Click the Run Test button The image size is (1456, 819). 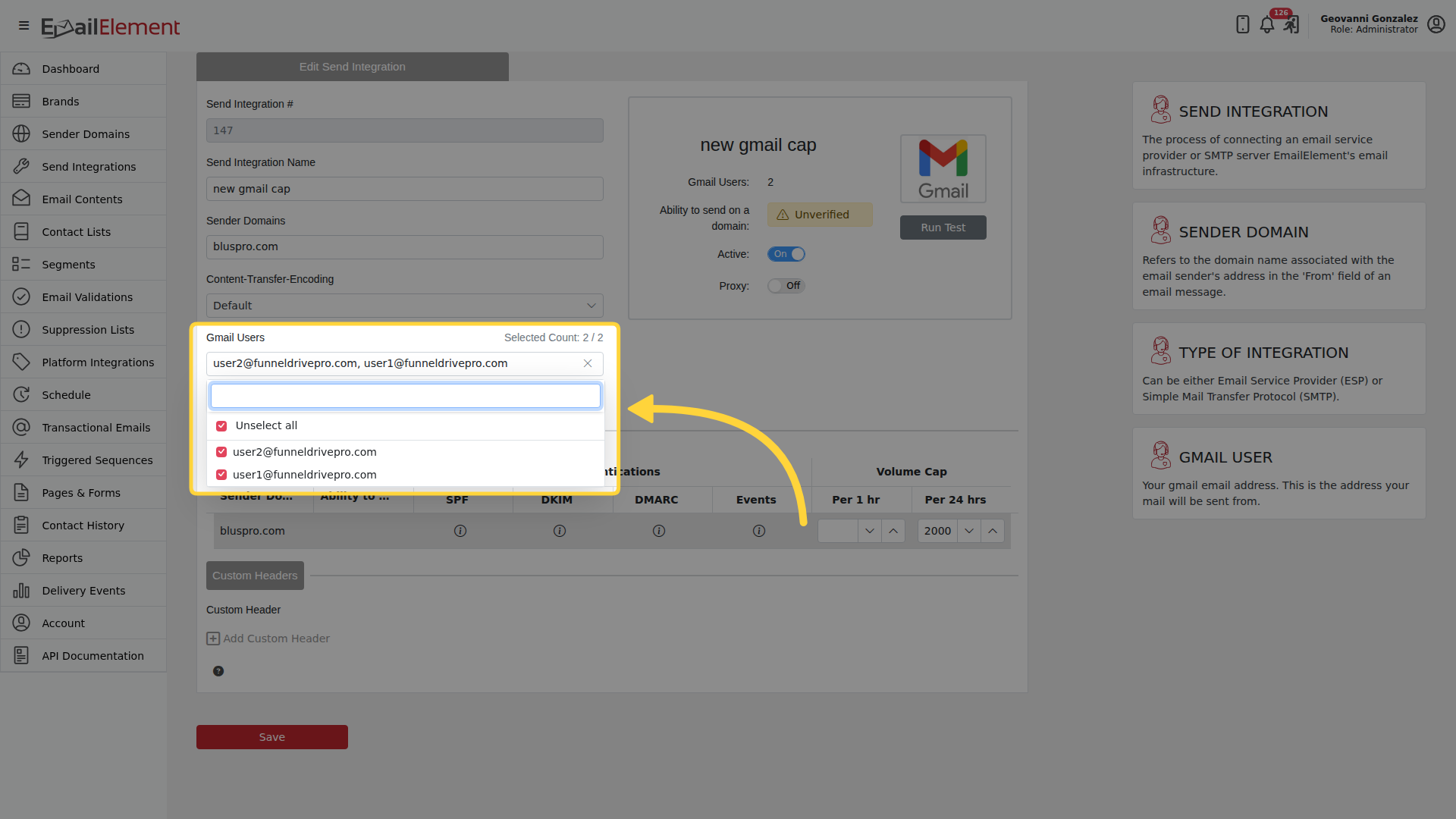pyautogui.click(x=943, y=227)
